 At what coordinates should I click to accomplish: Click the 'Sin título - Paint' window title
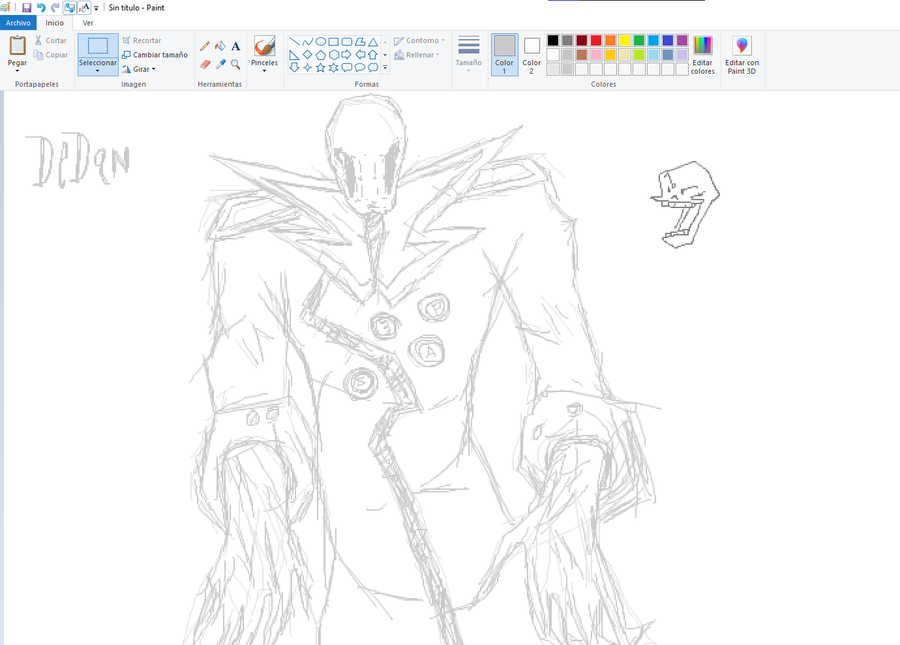[x=137, y=7]
